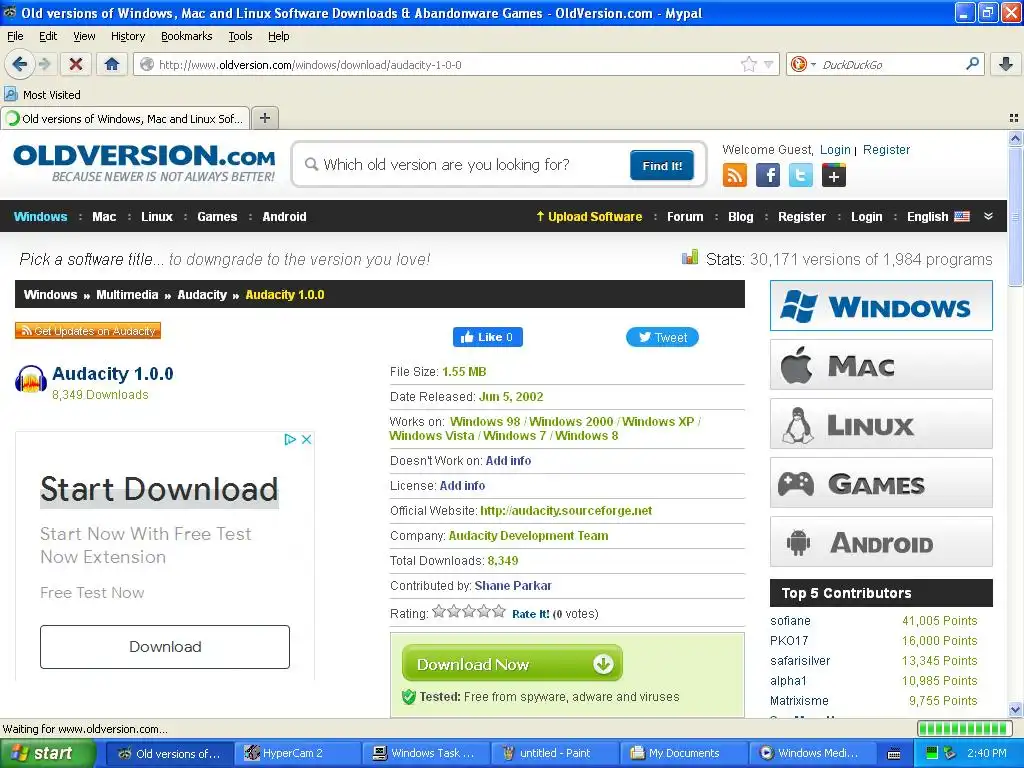Click the ad's Download button
The width and height of the screenshot is (1024, 768).
165,647
